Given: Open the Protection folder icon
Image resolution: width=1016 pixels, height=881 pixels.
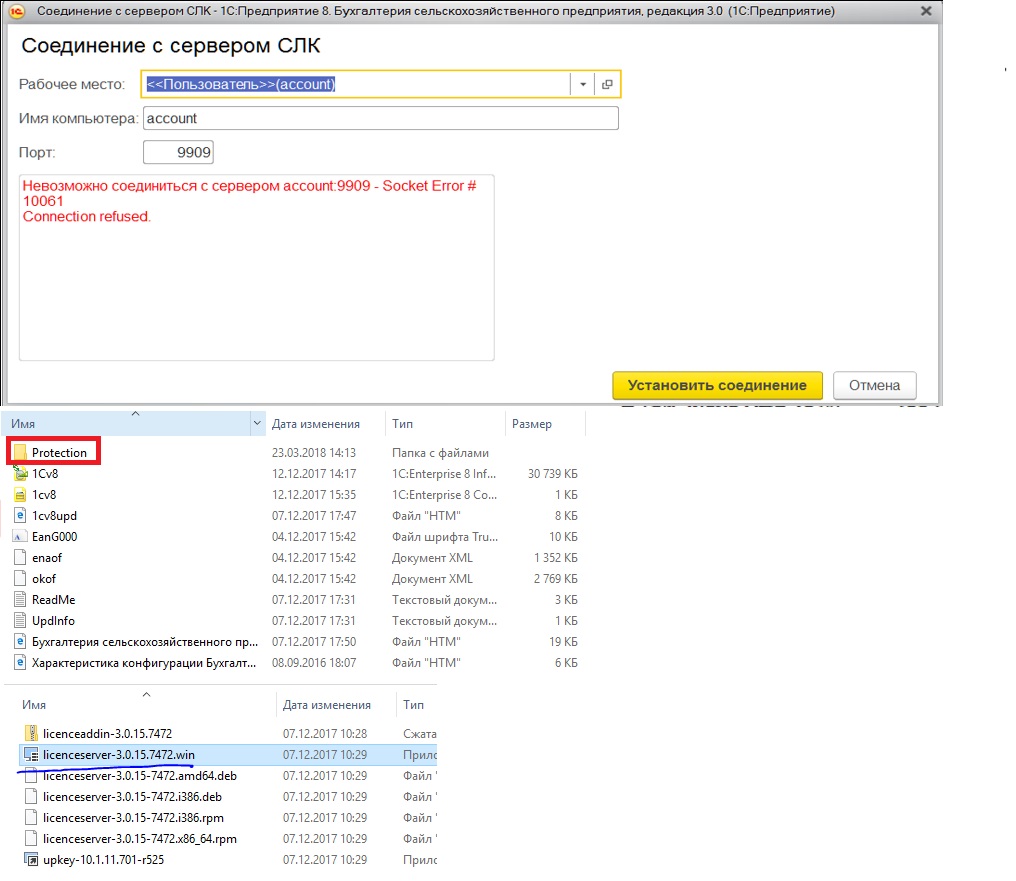Looking at the screenshot, I should pos(20,452).
